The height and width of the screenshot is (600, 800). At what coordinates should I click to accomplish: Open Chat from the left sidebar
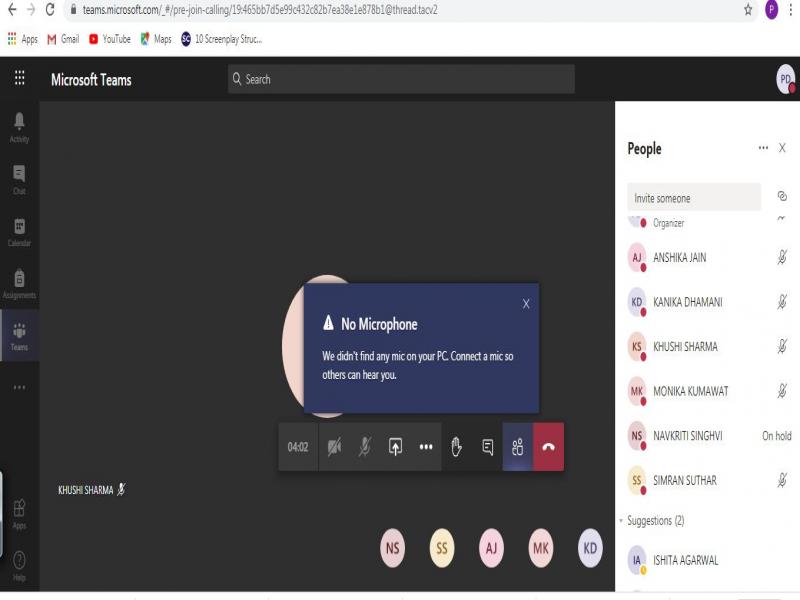[x=19, y=178]
